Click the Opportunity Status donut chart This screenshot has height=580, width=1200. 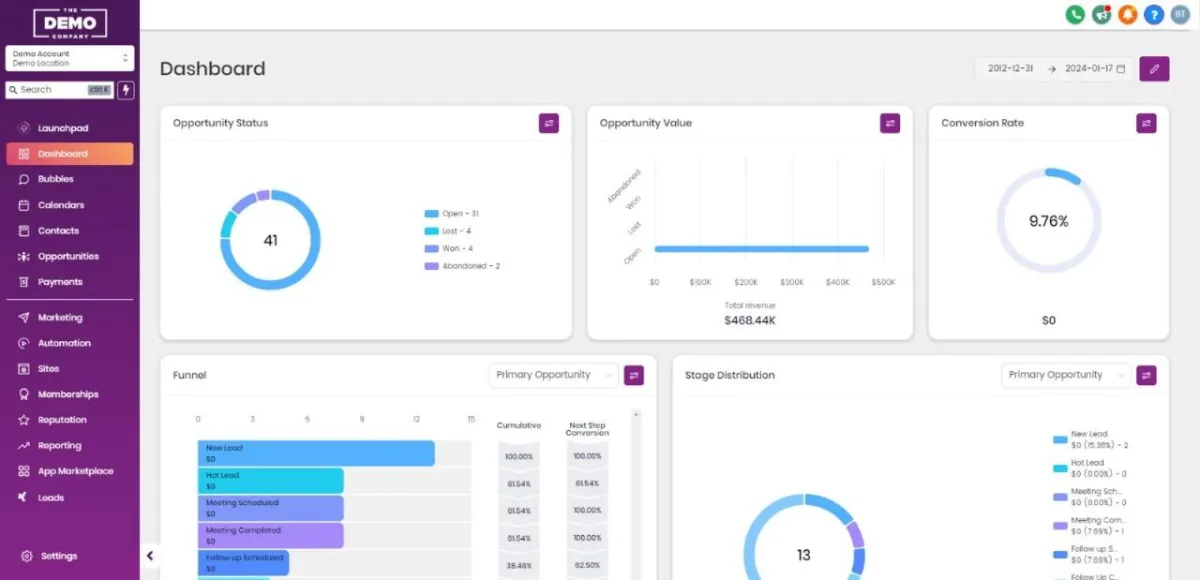point(271,240)
